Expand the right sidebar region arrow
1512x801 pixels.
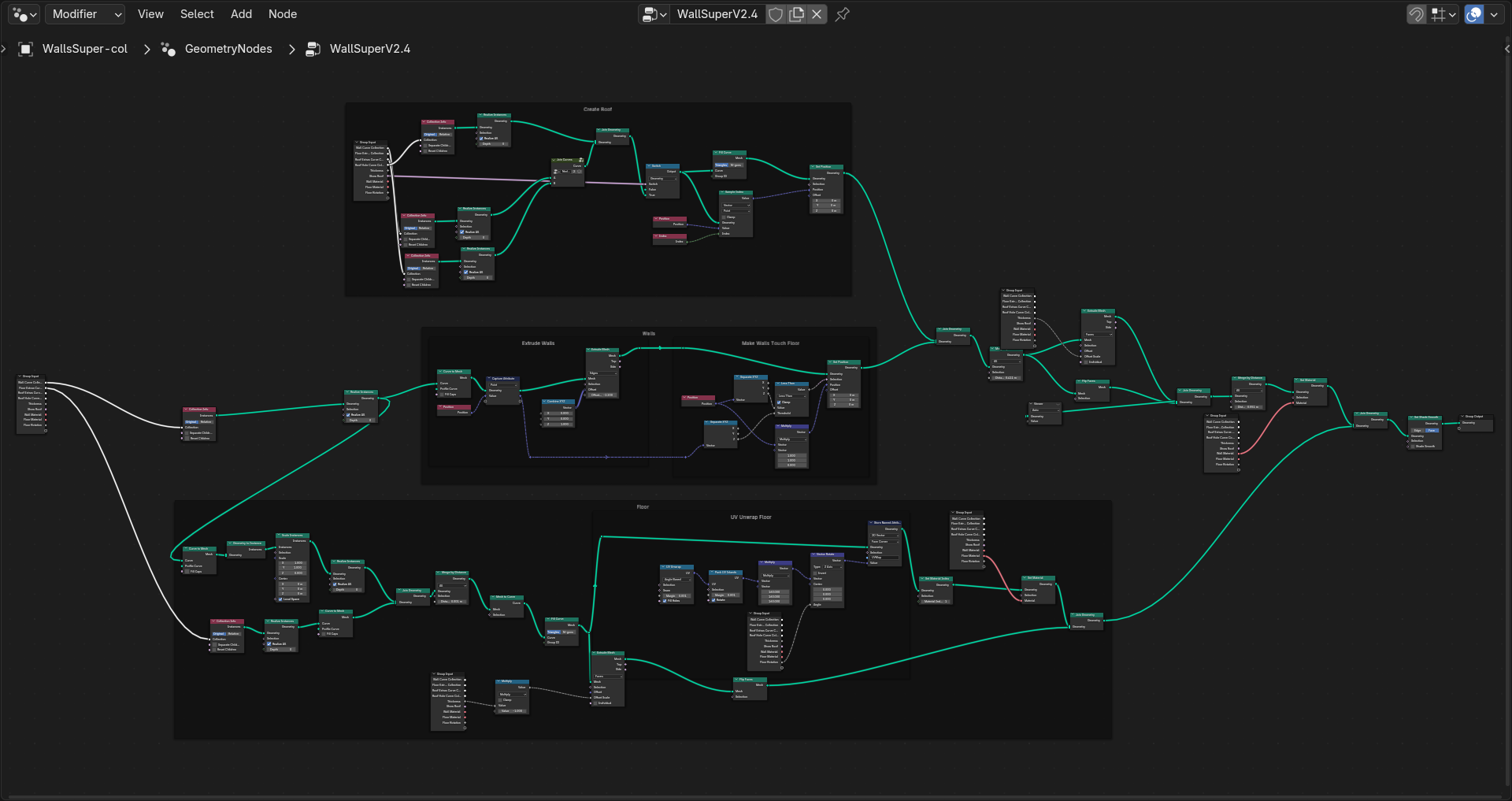point(1507,49)
